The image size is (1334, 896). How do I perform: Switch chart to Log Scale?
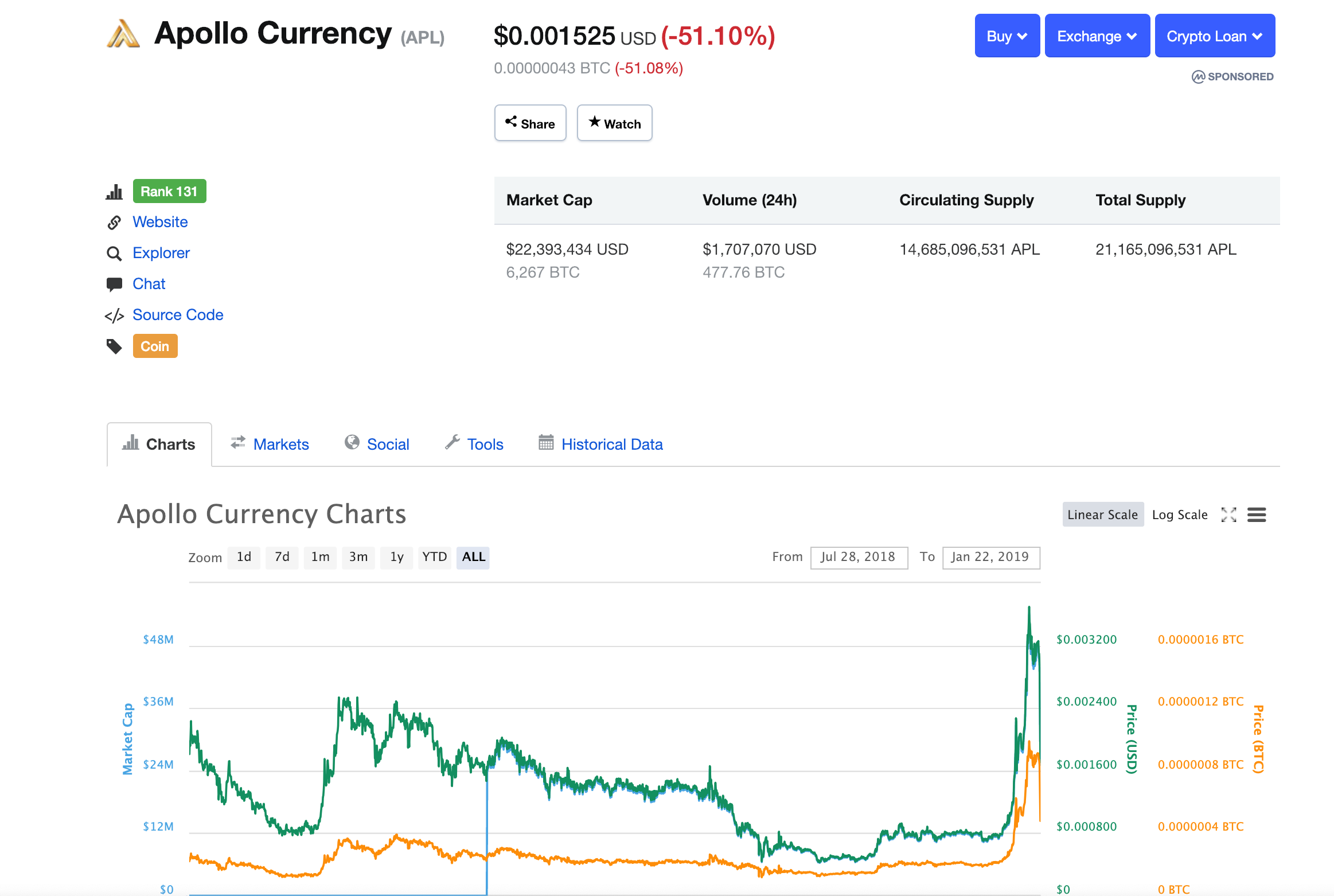(x=1180, y=515)
